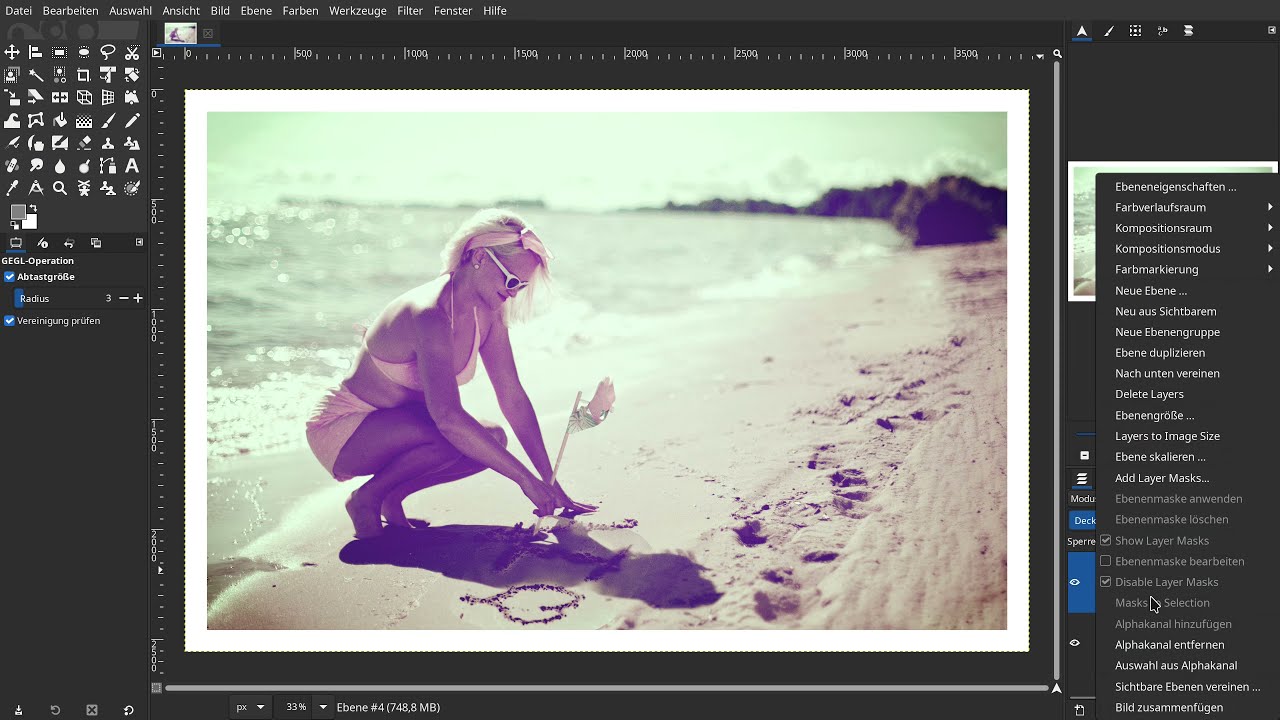Expand the Kompositionsmodus submenu

(x=1187, y=249)
